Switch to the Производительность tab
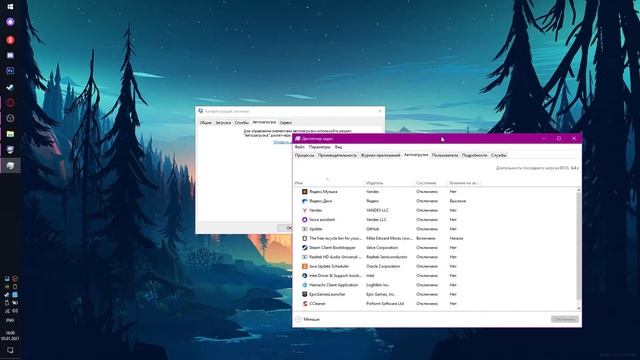This screenshot has height=360, width=640. (x=337, y=156)
